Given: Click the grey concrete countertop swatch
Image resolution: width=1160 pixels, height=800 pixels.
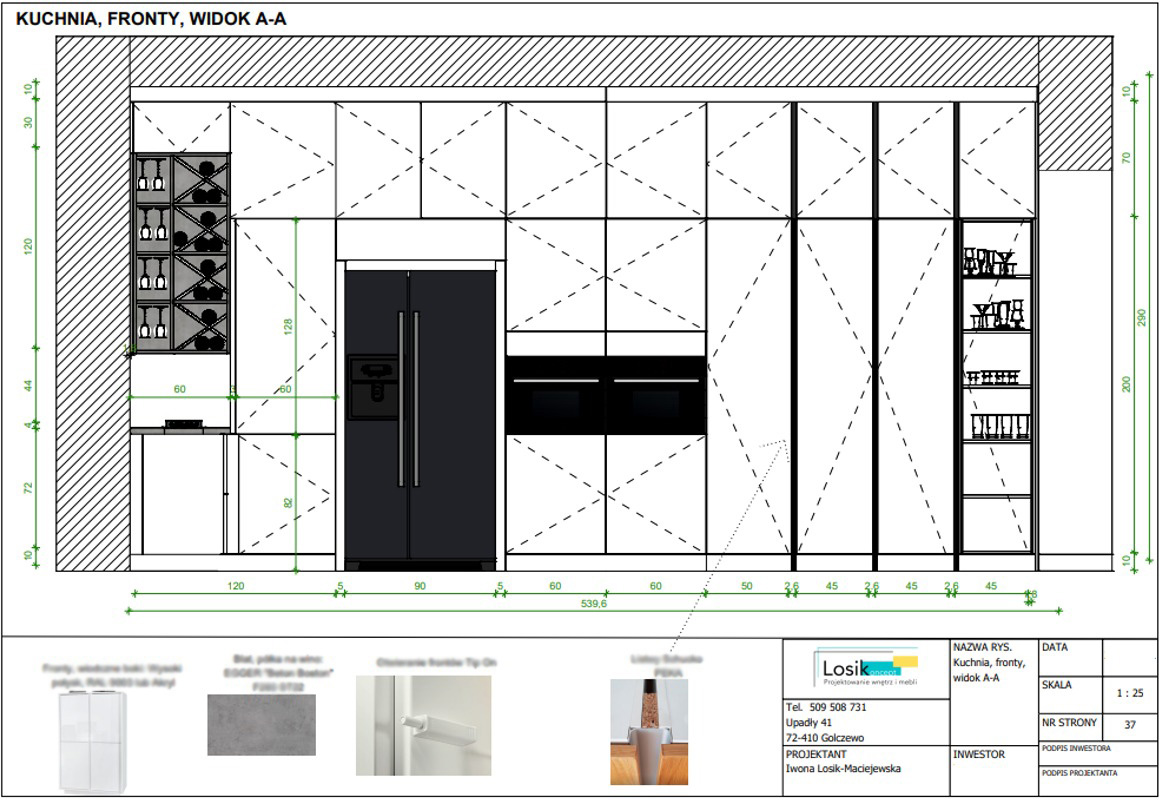Looking at the screenshot, I should coord(261,725).
